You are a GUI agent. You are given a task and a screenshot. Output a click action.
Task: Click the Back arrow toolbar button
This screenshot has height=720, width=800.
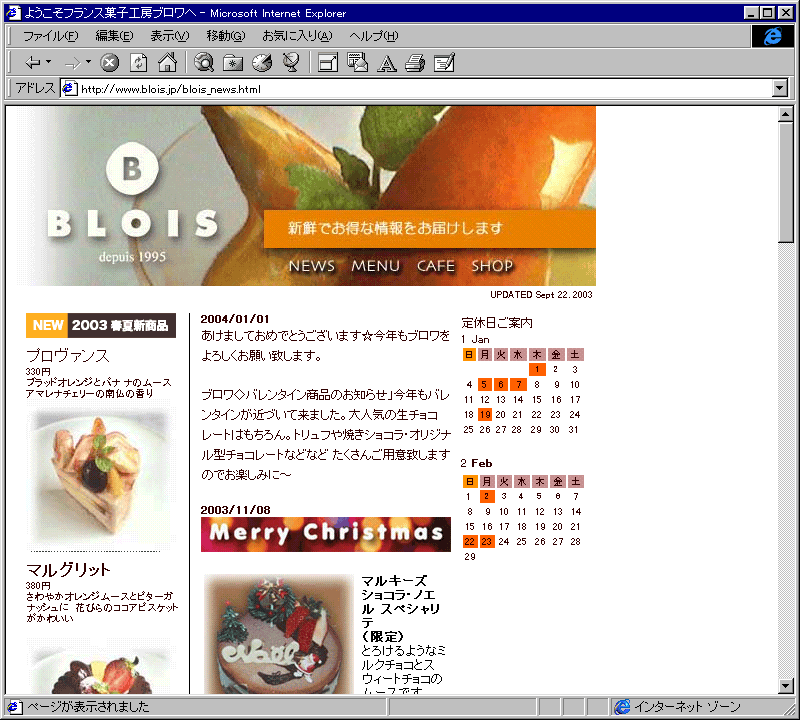(x=33, y=63)
